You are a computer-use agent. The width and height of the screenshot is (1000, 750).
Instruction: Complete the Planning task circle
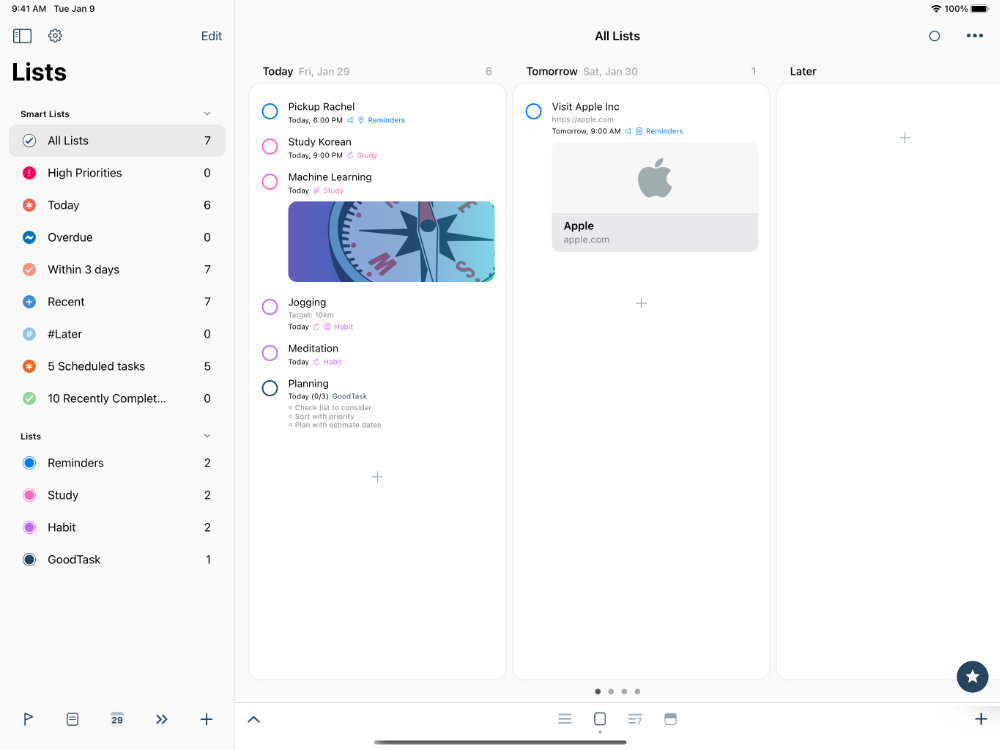coord(270,388)
